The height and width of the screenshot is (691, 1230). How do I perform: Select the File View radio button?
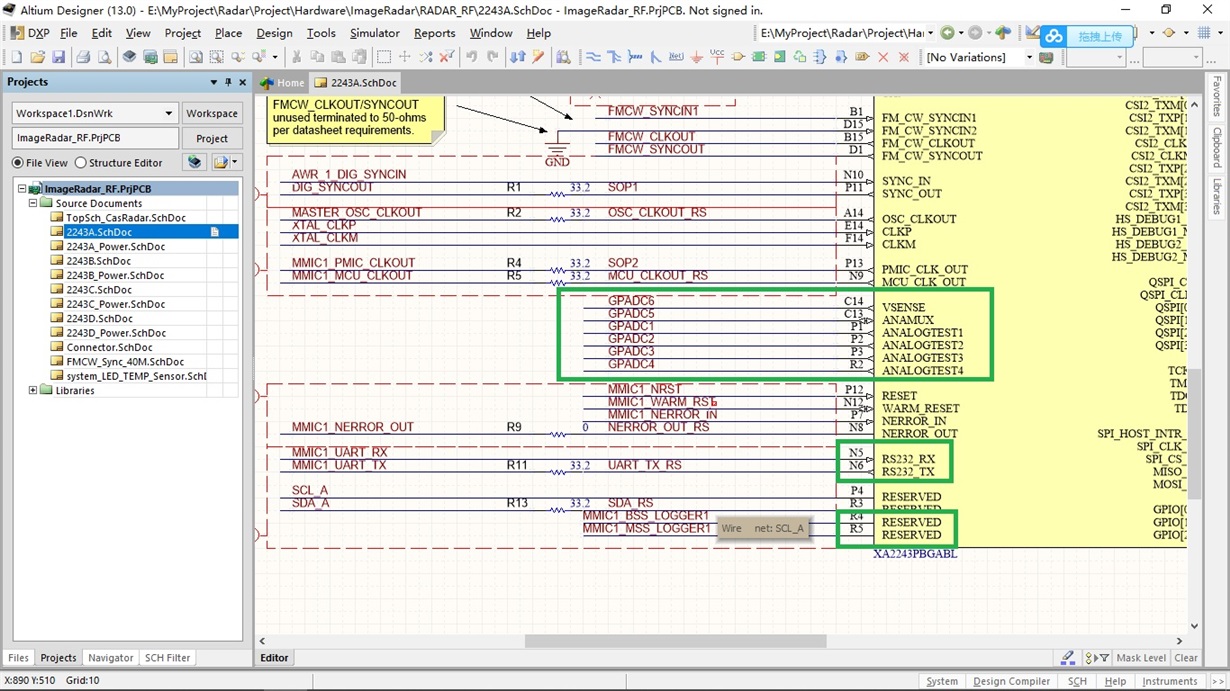pos(18,162)
